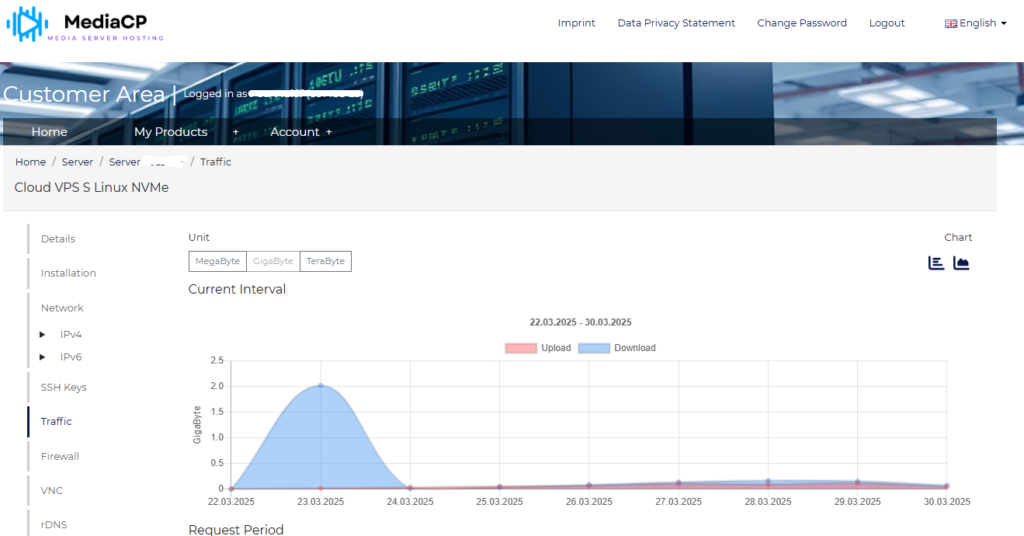Click the GigaByte y-axis label

pyautogui.click(x=197, y=425)
